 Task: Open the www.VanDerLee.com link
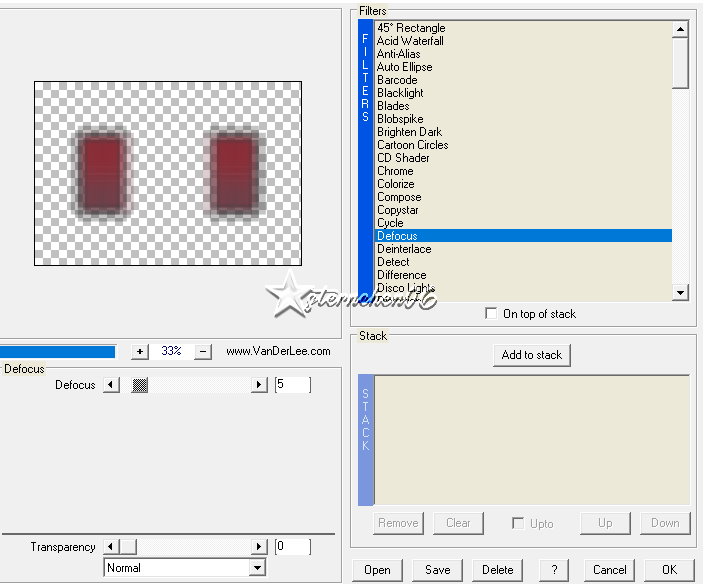pos(278,352)
